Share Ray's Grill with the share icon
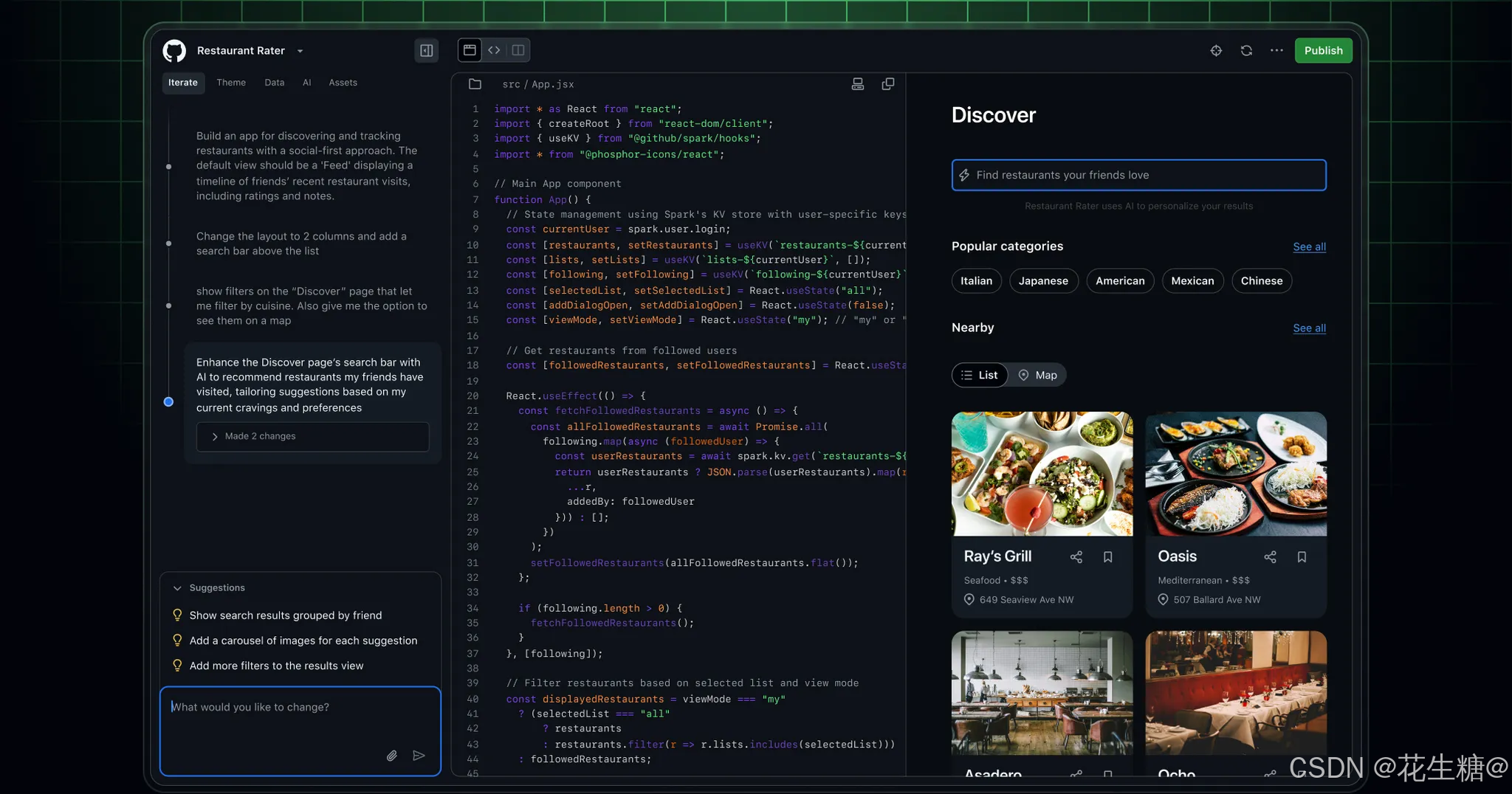 [x=1076, y=557]
